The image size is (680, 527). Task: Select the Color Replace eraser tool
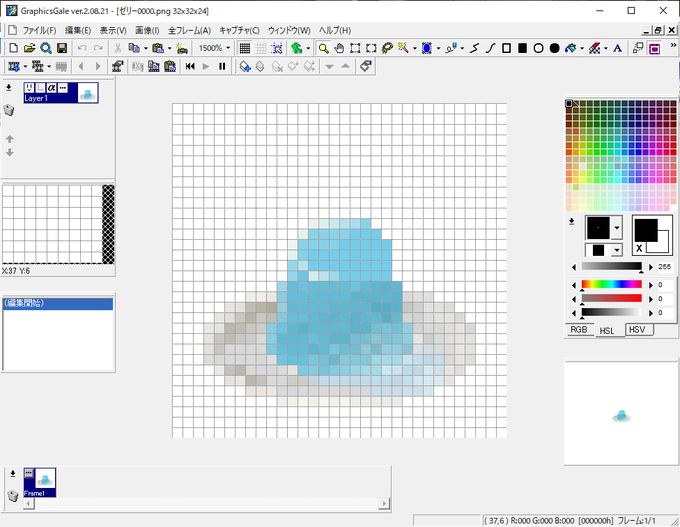(x=594, y=48)
